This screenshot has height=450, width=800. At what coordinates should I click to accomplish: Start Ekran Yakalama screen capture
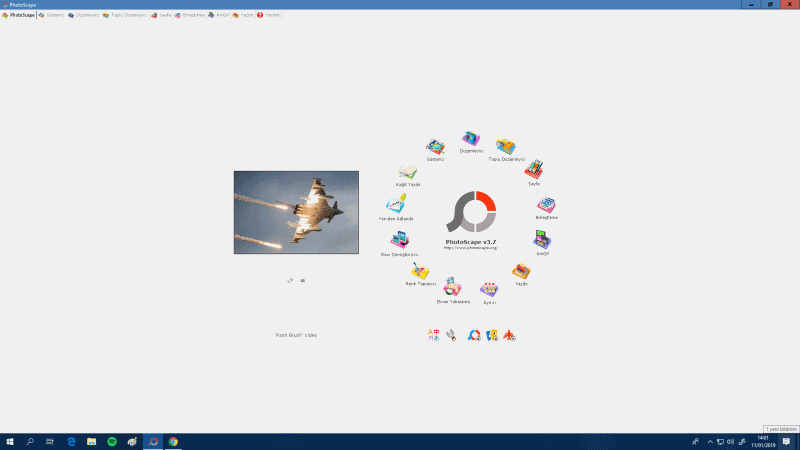(x=452, y=288)
